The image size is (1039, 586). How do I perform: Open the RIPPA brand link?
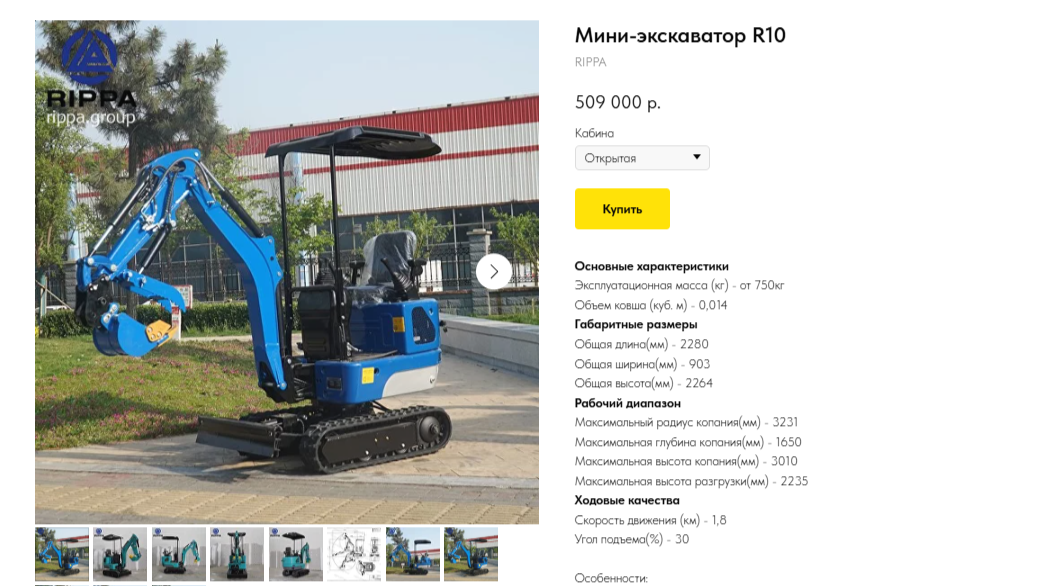(x=590, y=62)
